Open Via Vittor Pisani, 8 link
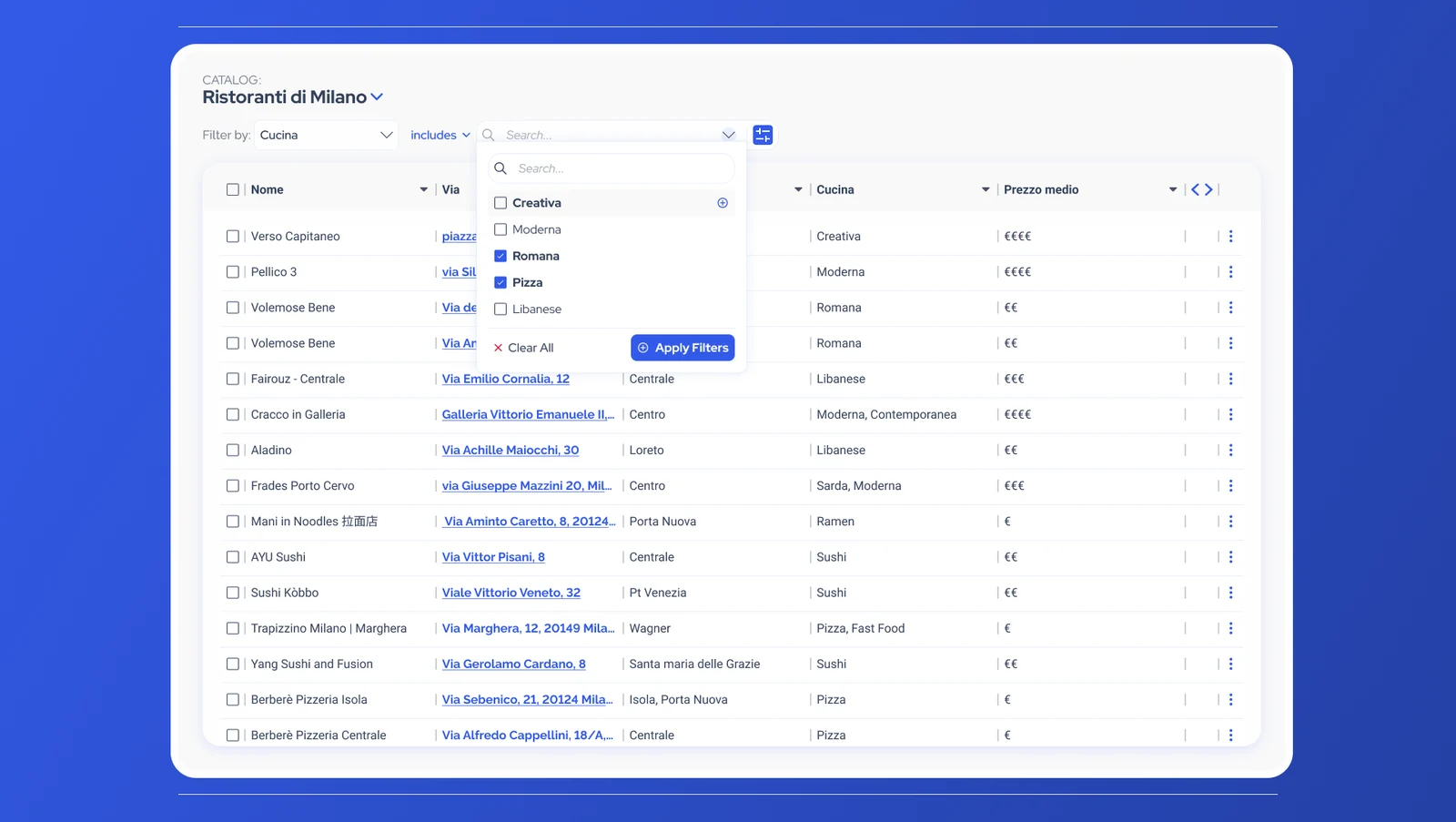Viewport: 1456px width, 822px height. coord(493,557)
